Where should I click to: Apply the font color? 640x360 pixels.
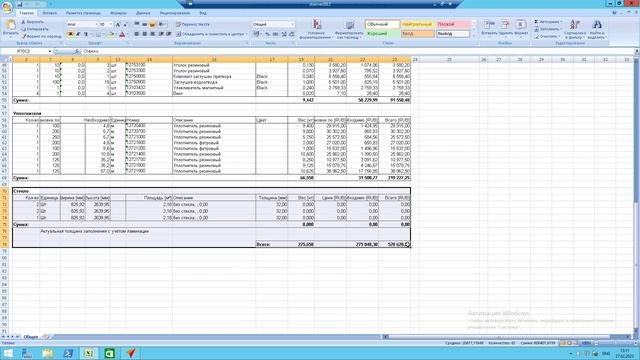[122, 34]
